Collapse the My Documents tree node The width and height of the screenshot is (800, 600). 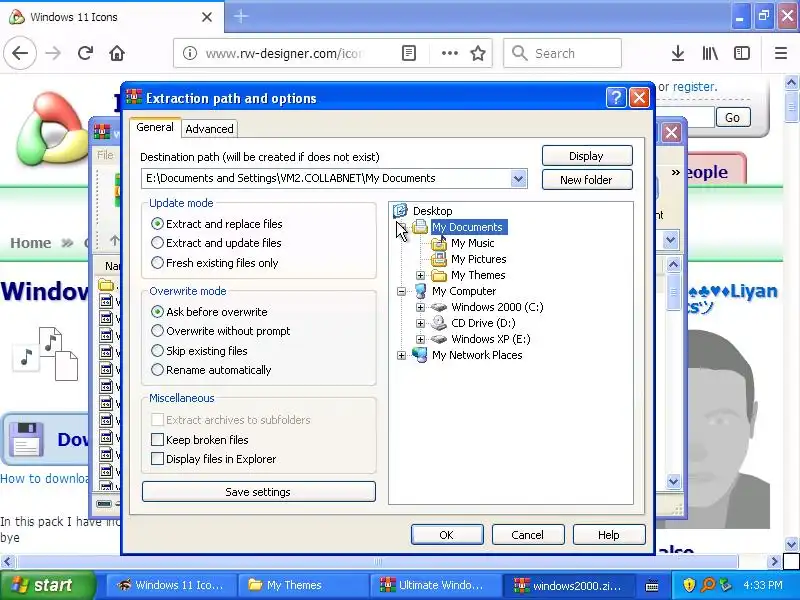402,227
